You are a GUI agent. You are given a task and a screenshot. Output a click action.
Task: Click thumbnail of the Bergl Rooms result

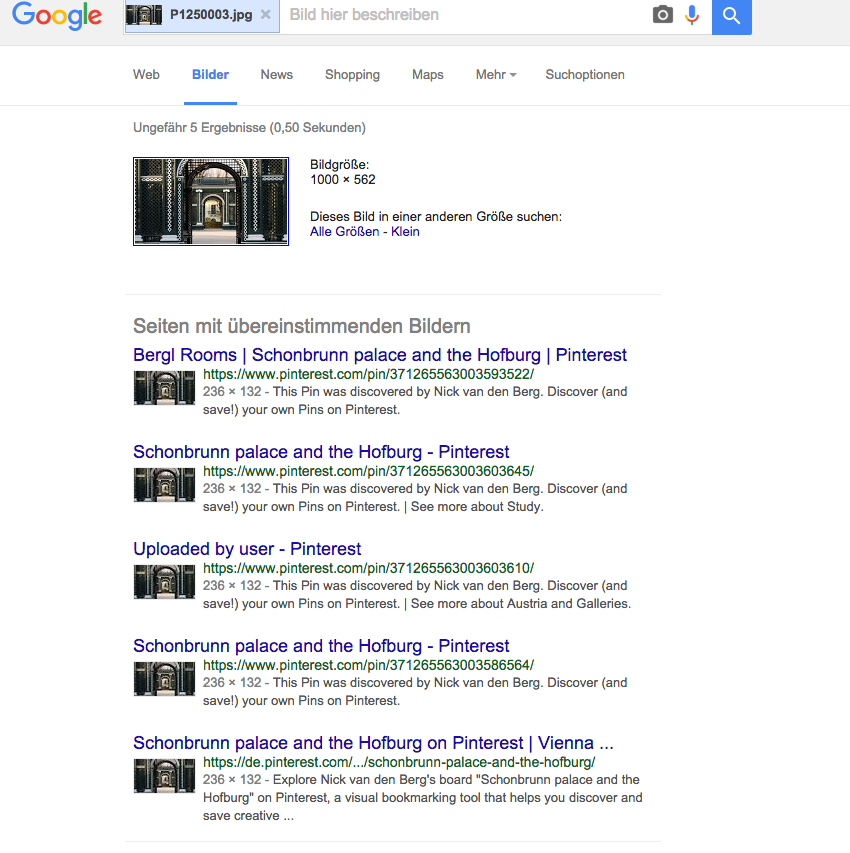(x=164, y=387)
